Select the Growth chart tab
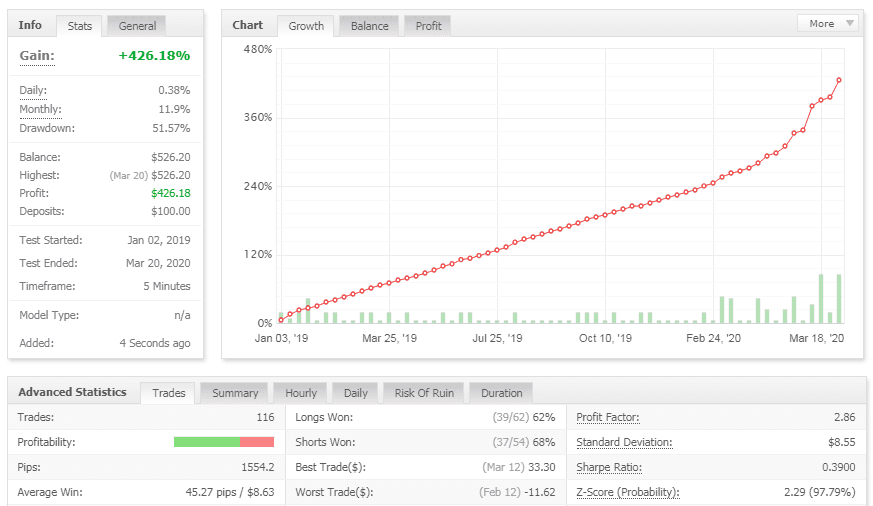Image resolution: width=873 pixels, height=506 pixels. pyautogui.click(x=306, y=26)
